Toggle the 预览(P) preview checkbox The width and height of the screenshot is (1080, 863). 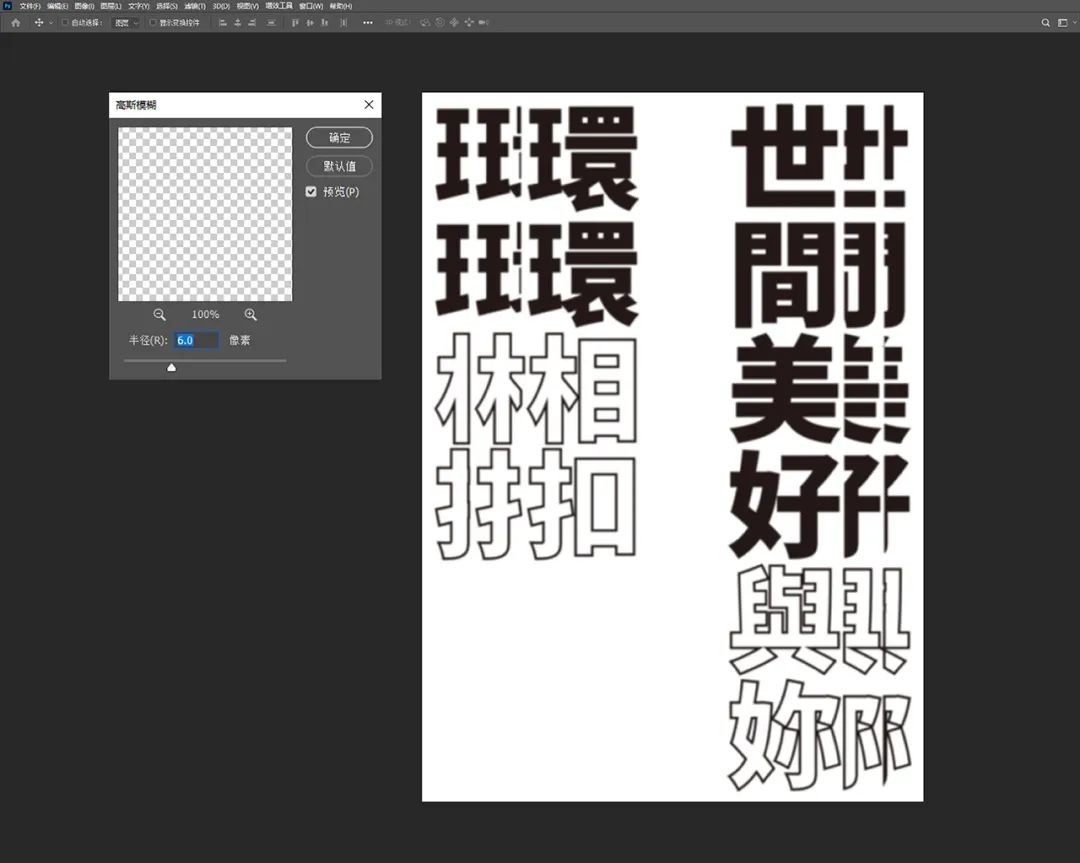[x=311, y=192]
